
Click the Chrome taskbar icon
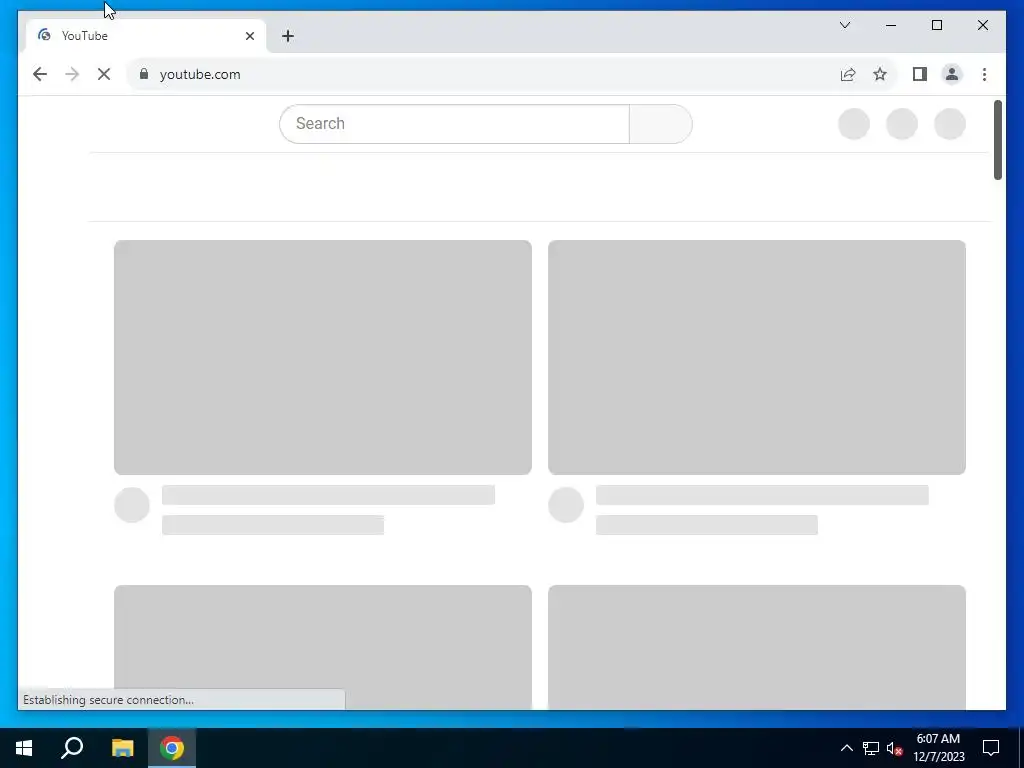pos(172,748)
